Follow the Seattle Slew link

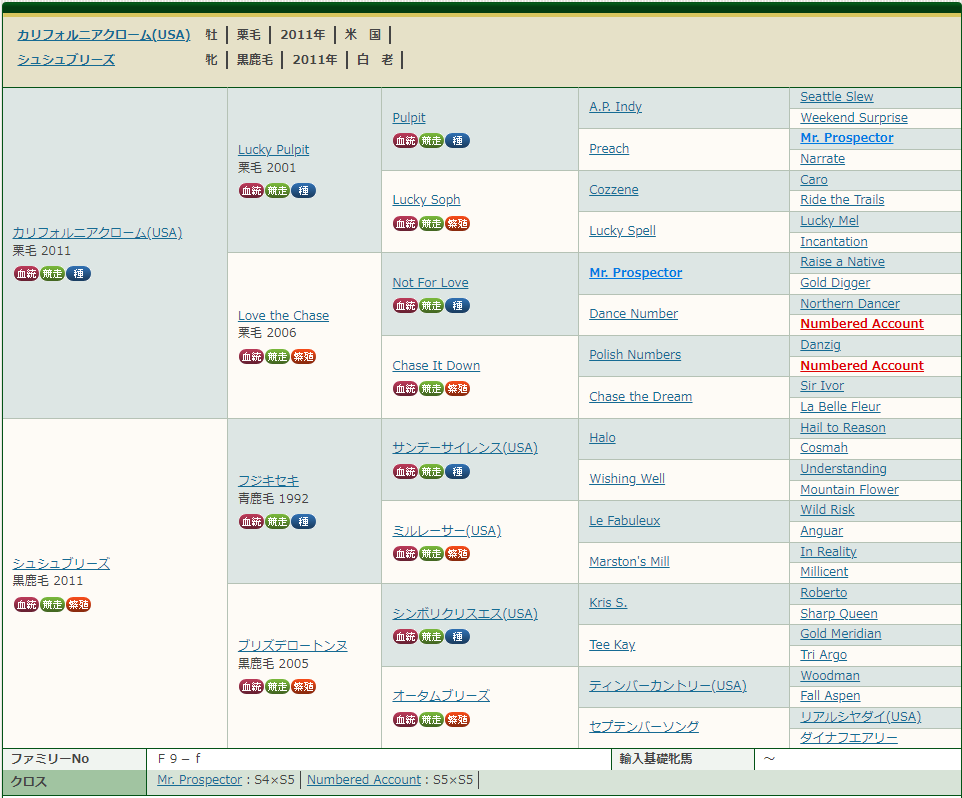(837, 97)
